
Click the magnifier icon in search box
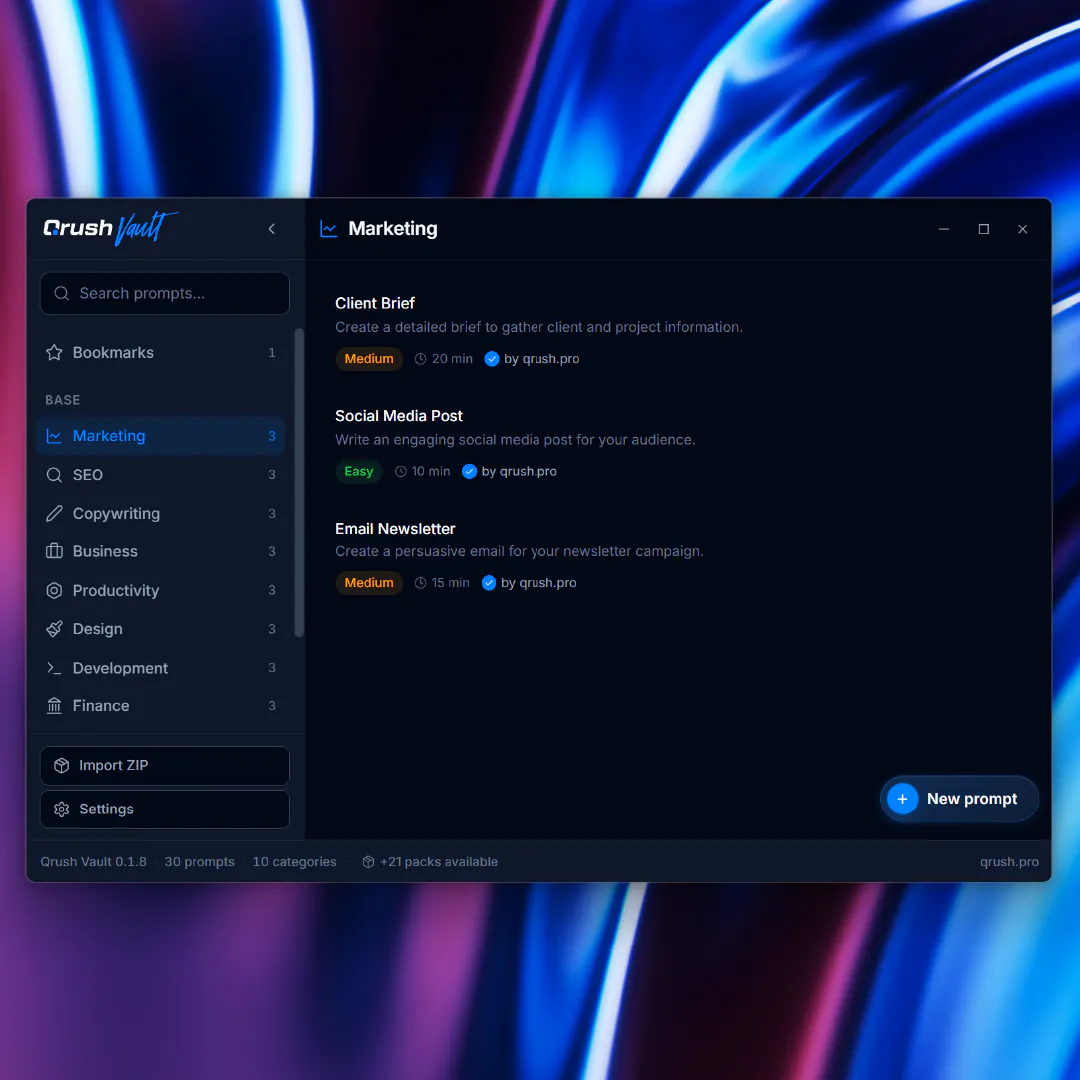pos(61,293)
